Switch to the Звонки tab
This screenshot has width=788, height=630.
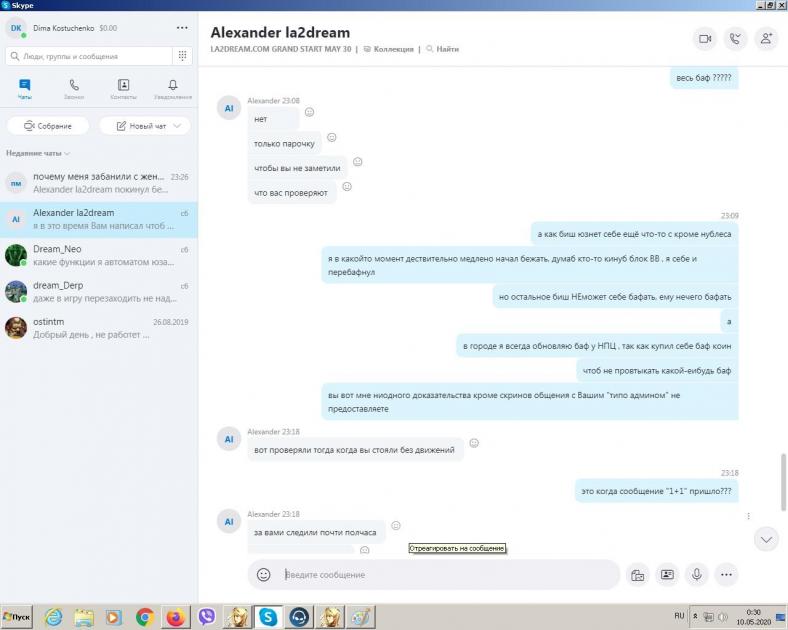(x=74, y=89)
